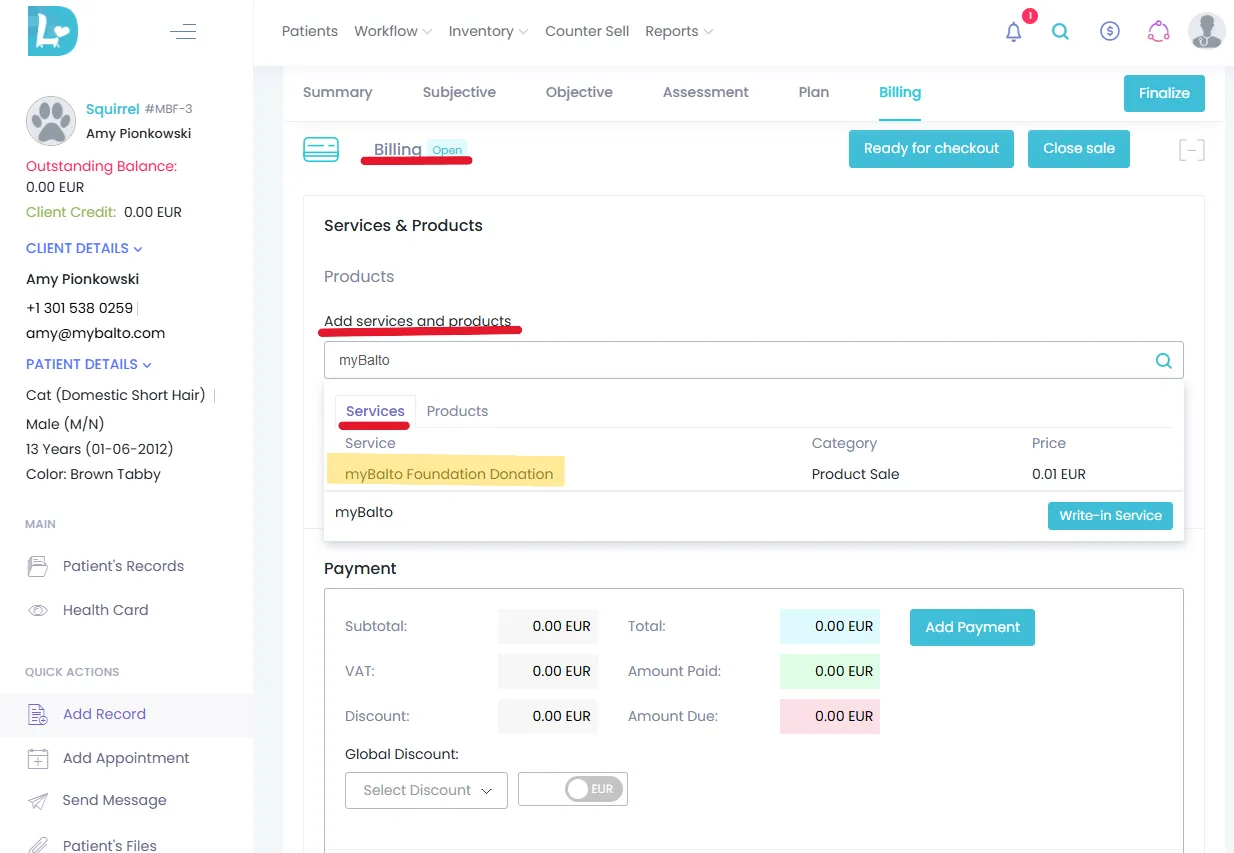1234x853 pixels.
Task: Click the Add Payment button
Action: 972,627
